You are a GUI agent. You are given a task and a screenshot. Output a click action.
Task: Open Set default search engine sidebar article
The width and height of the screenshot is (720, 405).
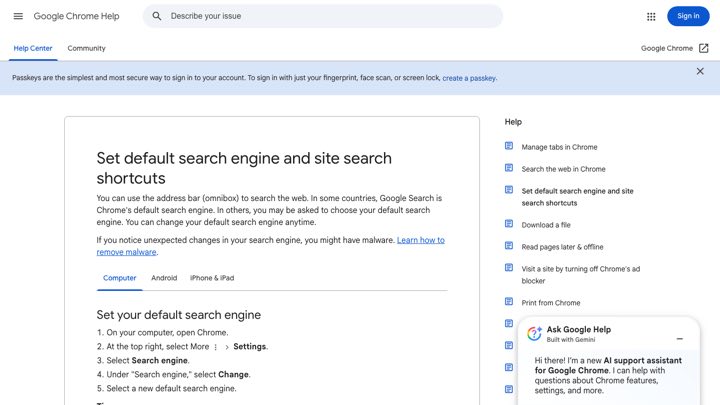pyautogui.click(x=578, y=197)
